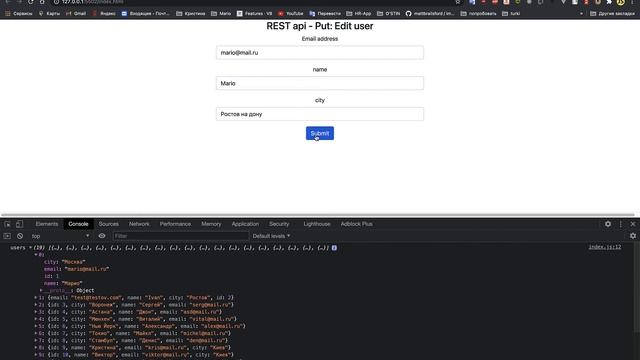Select the Console tab
640x360 pixels.
(x=78, y=224)
